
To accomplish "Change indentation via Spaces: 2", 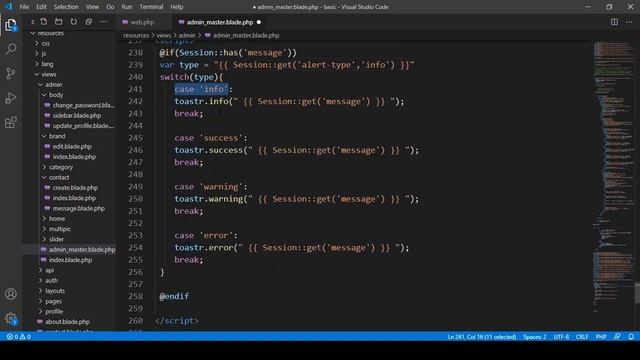I will pos(535,337).
